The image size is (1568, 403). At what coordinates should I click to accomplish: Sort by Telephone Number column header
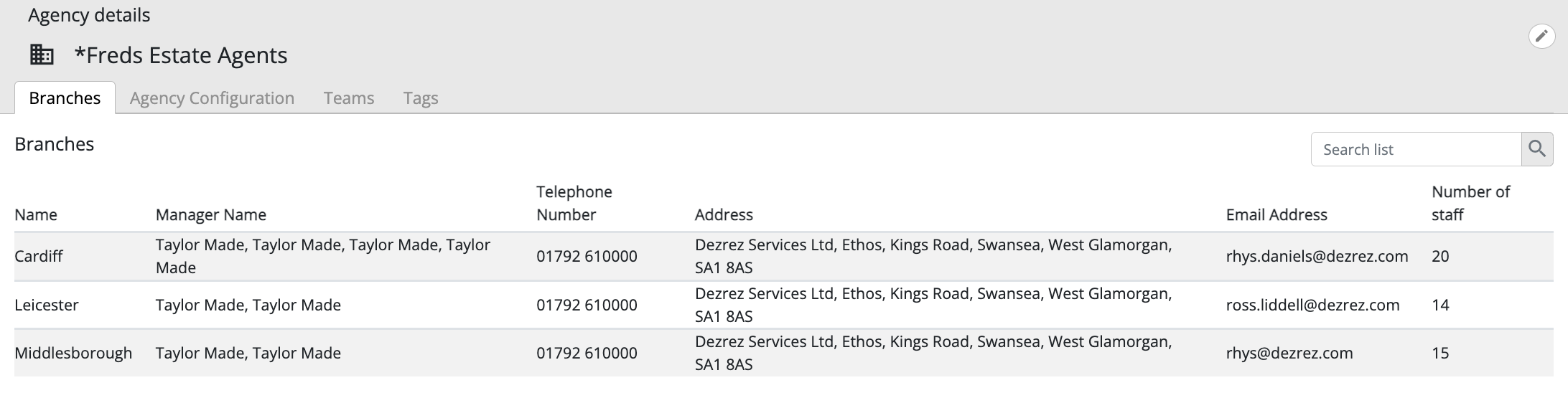pos(574,203)
